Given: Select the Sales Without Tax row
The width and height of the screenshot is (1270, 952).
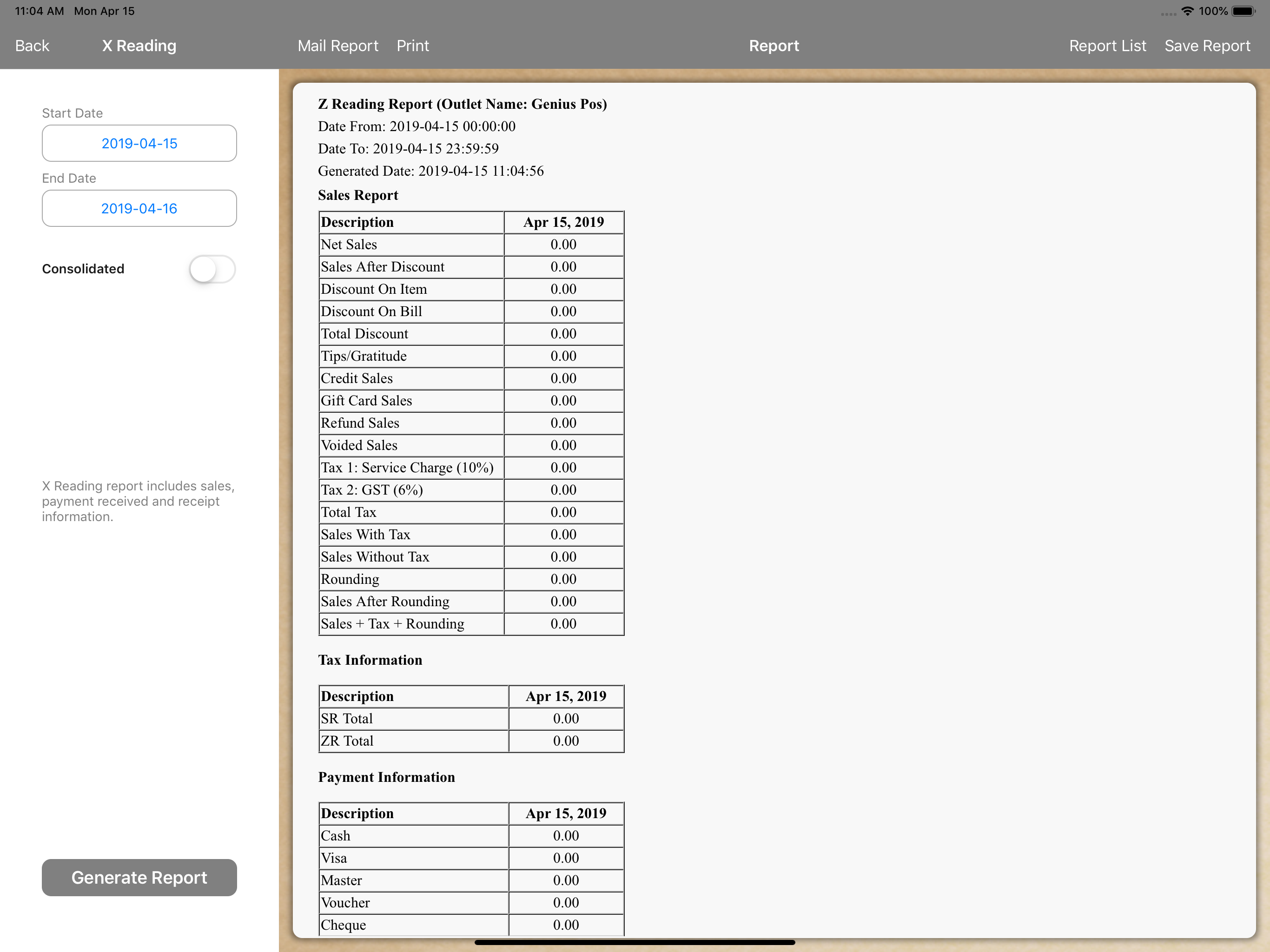Looking at the screenshot, I should (x=471, y=557).
